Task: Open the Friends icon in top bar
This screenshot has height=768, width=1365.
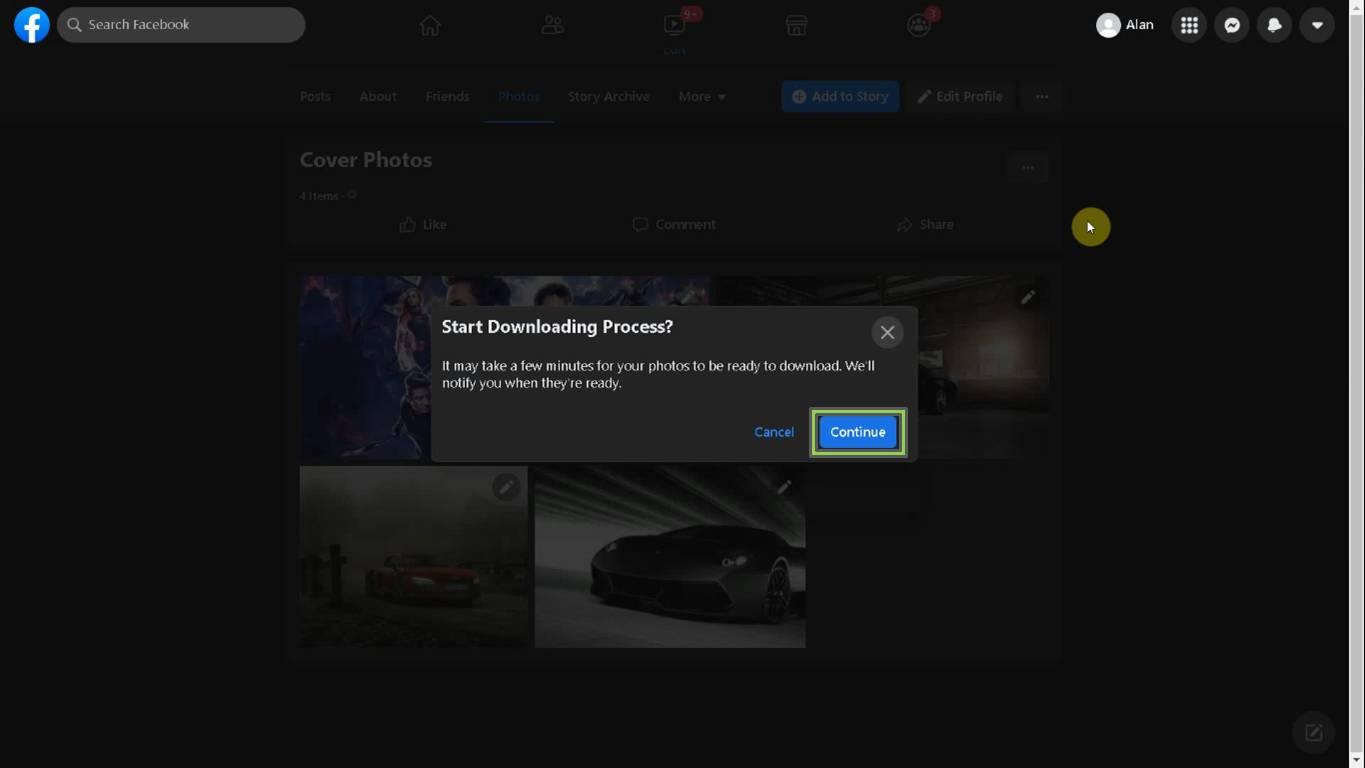Action: point(552,25)
